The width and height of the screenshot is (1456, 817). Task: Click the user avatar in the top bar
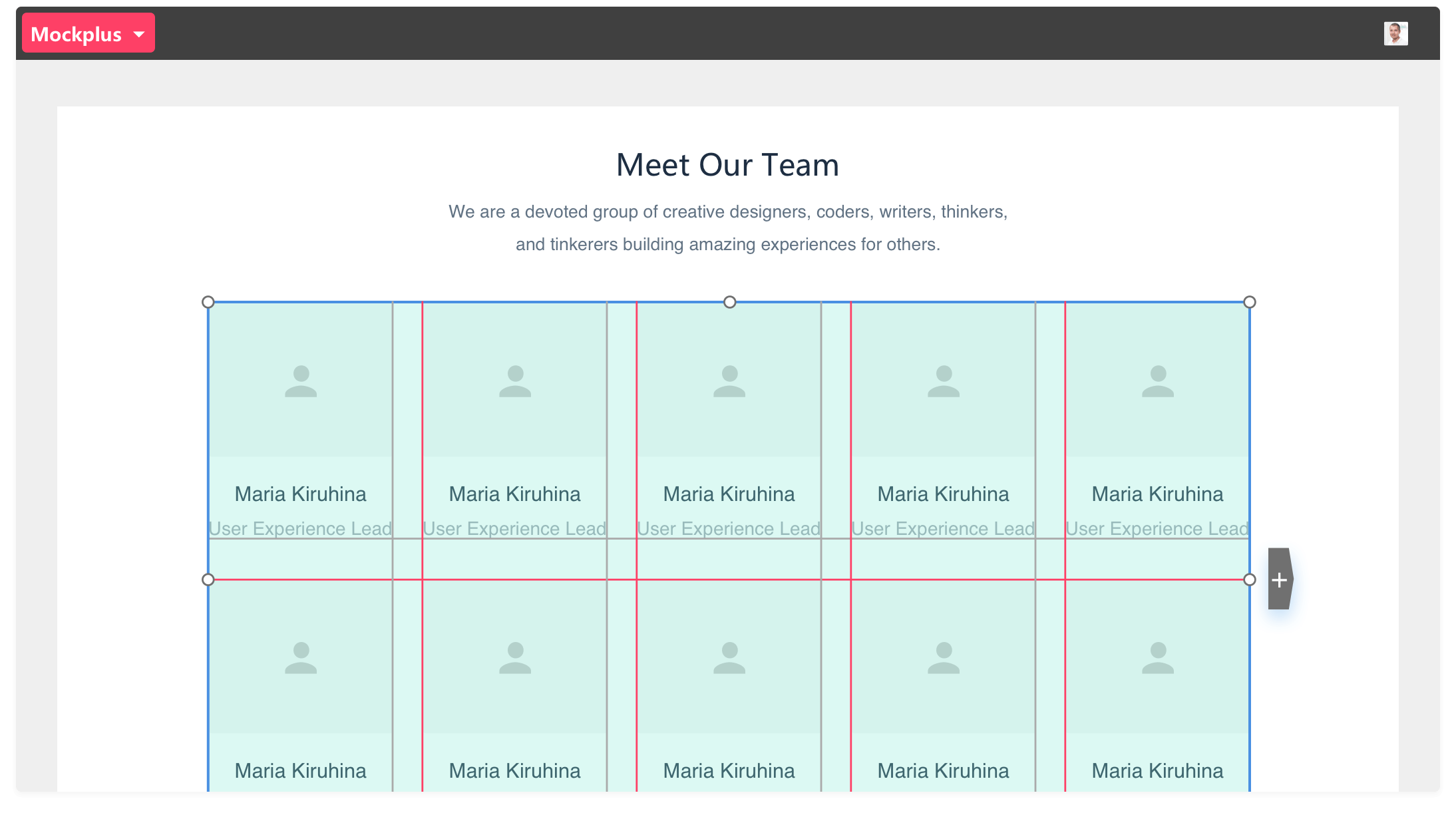pyautogui.click(x=1395, y=33)
